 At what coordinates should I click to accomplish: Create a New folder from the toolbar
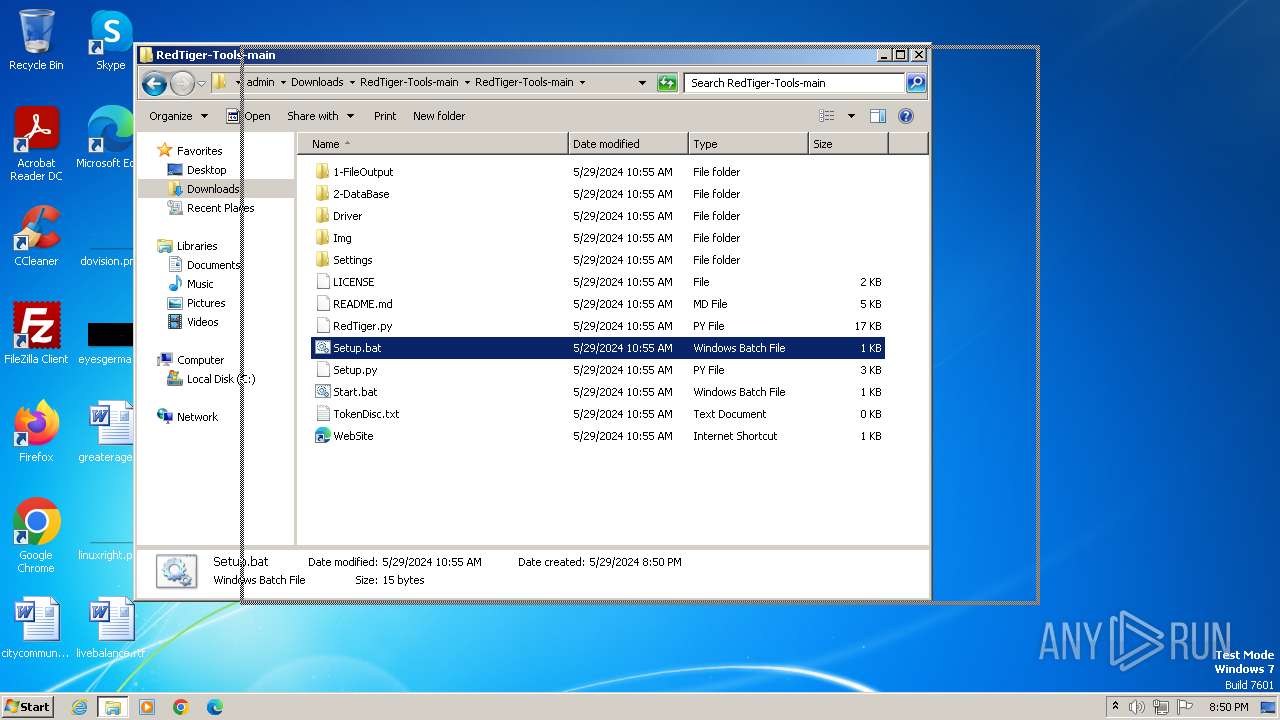coord(439,116)
